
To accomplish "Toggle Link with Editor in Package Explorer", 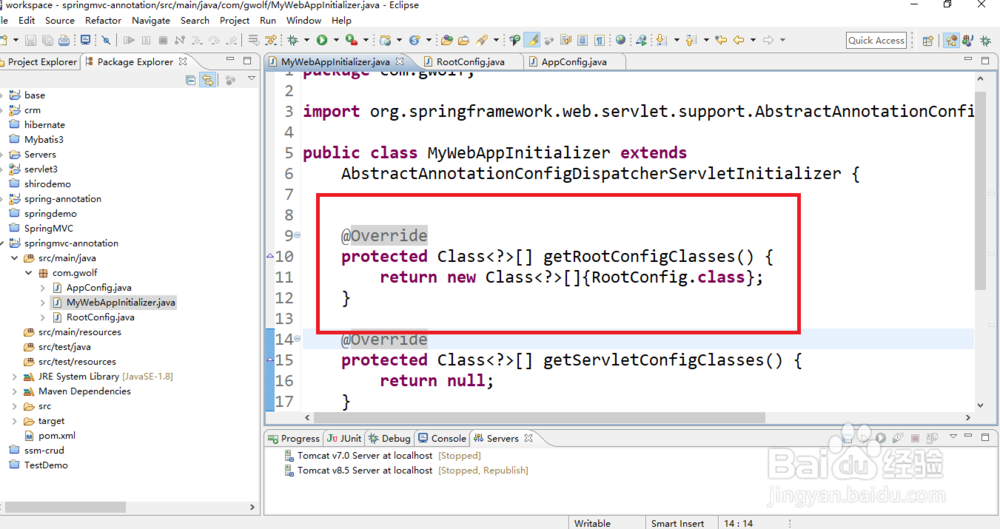I will pos(207,80).
